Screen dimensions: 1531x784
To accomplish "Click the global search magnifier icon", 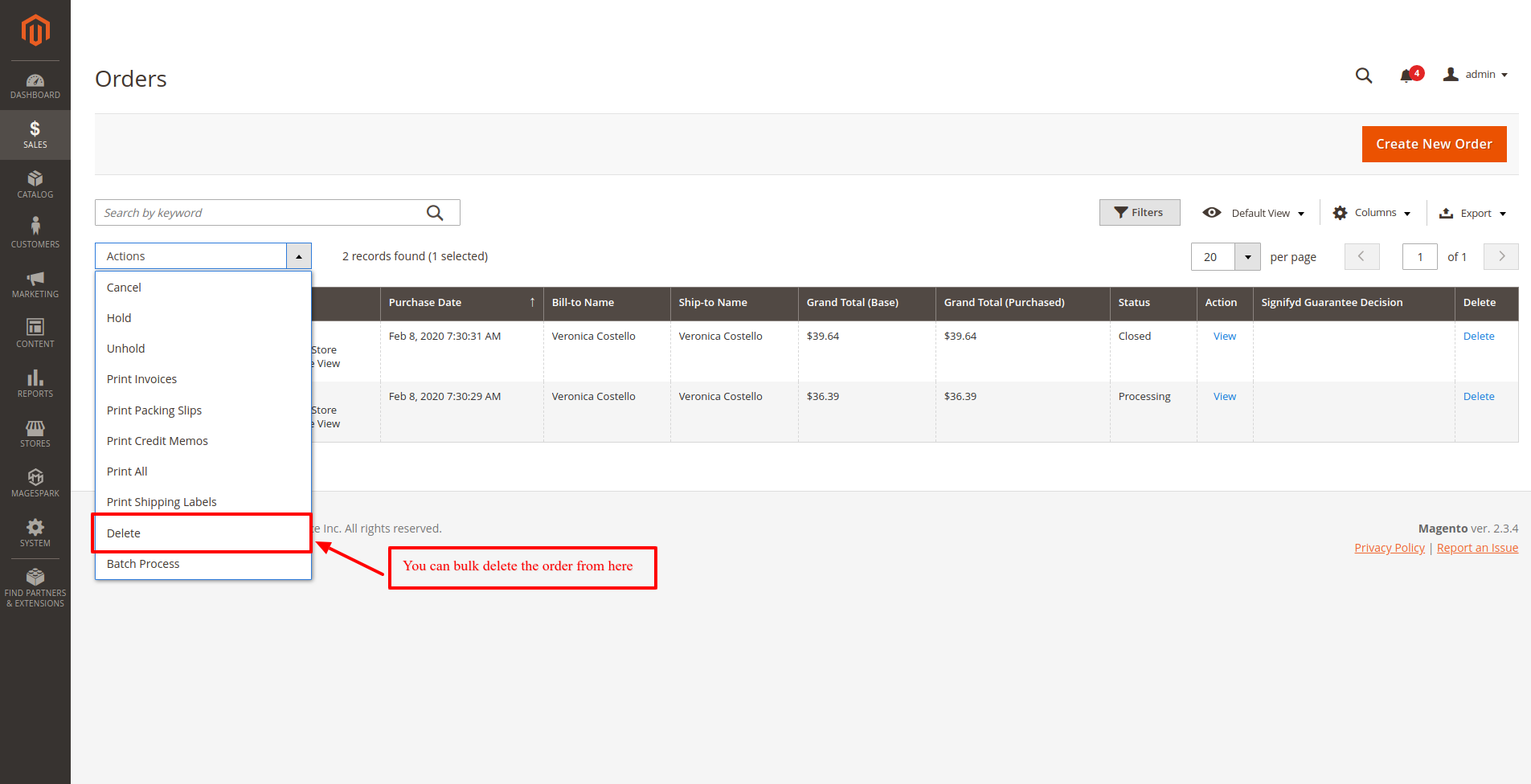I will [x=1364, y=75].
